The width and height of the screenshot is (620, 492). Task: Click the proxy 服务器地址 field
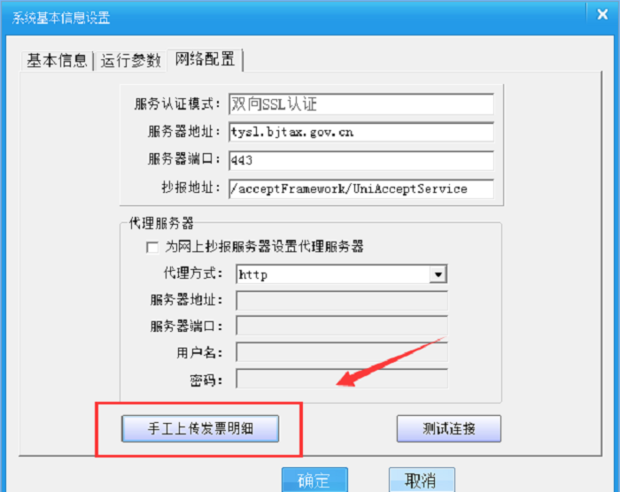click(342, 301)
